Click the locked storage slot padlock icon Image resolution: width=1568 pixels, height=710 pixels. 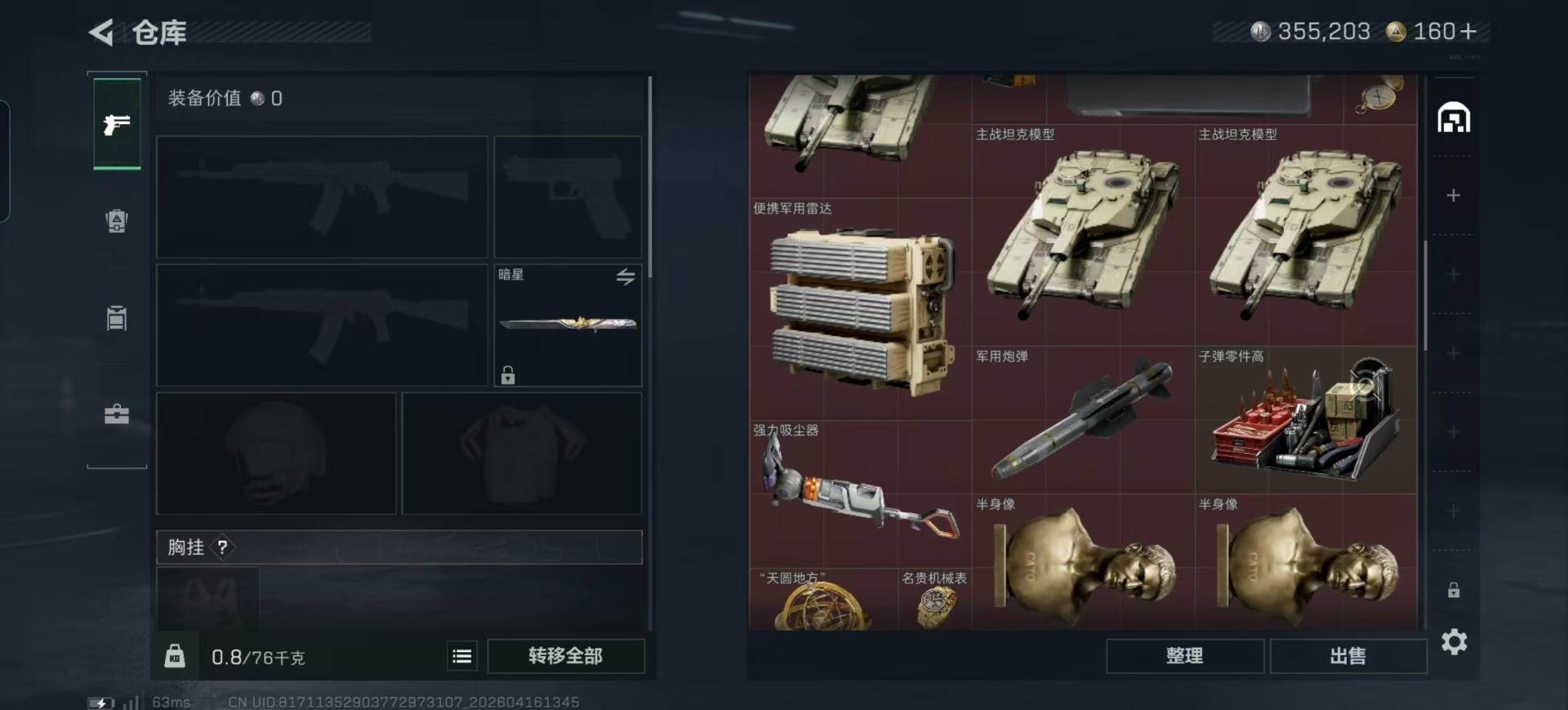[x=1454, y=590]
